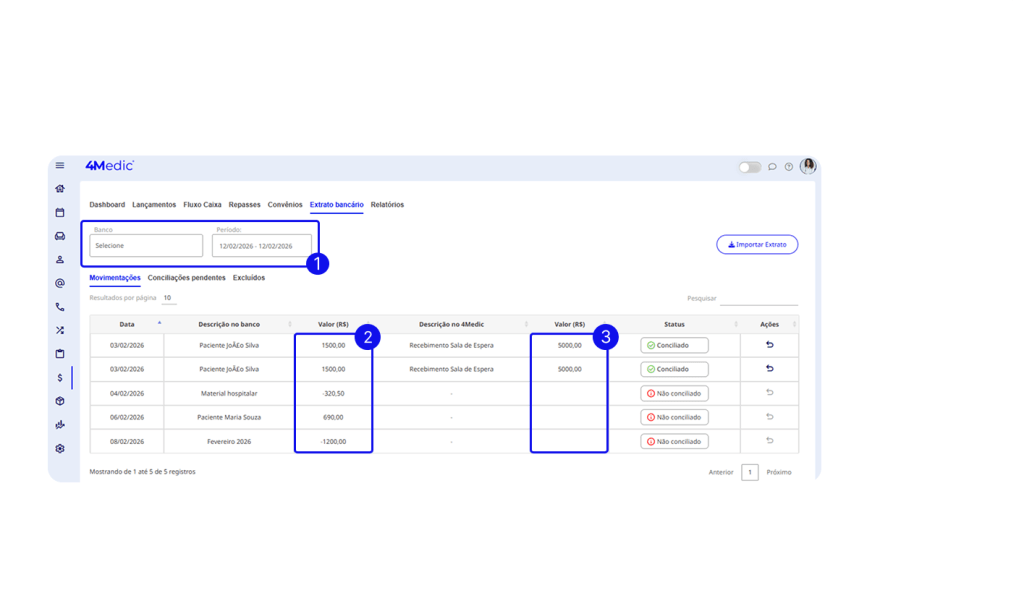Change the results per page dropdown
The image size is (1024, 598).
168,298
